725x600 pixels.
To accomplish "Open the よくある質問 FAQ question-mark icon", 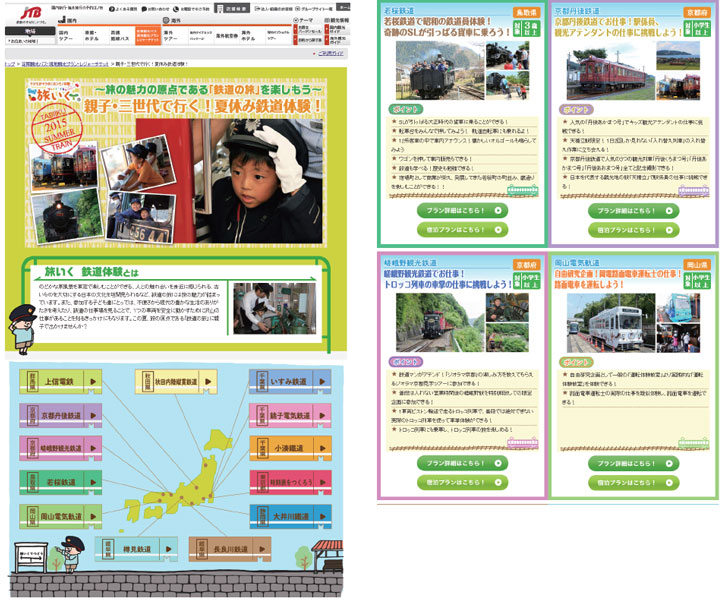I will (x=112, y=9).
